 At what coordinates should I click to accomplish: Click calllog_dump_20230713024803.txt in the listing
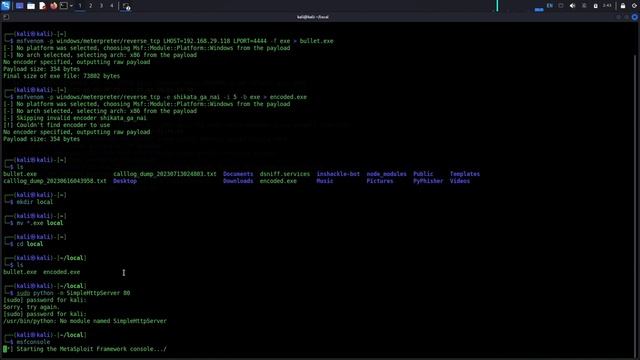pos(165,174)
